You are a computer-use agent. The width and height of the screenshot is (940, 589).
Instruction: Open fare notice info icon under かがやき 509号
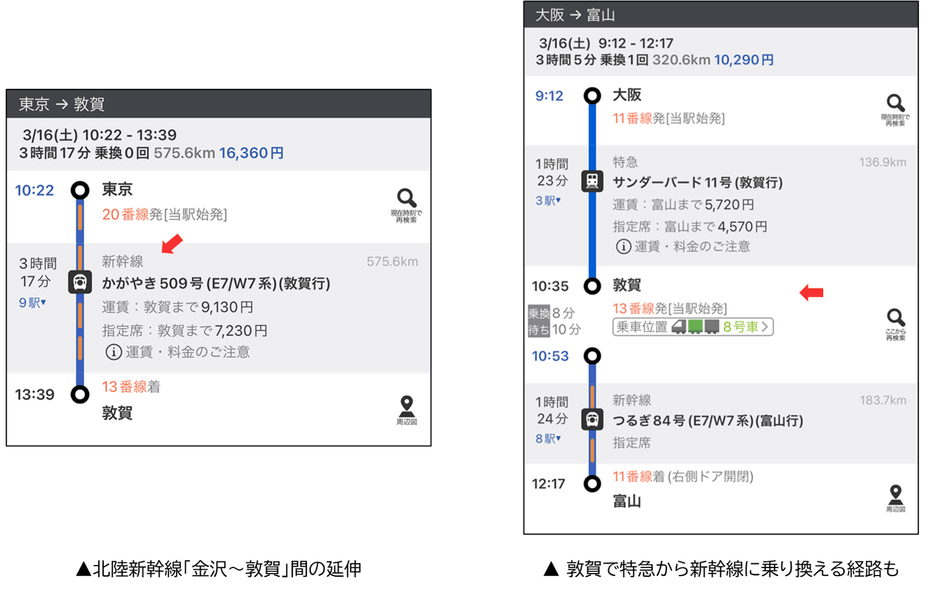[113, 352]
